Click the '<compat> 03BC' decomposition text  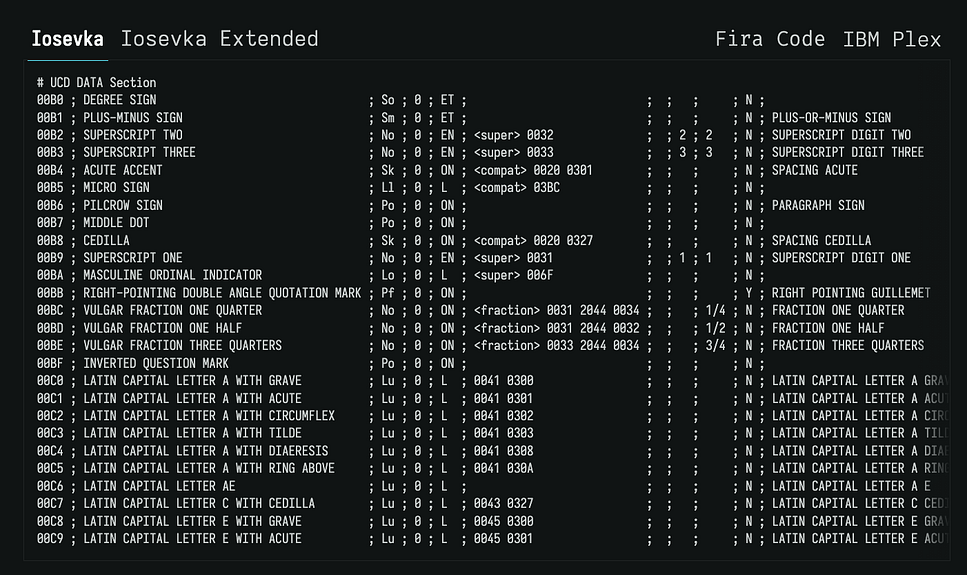[x=516, y=188]
